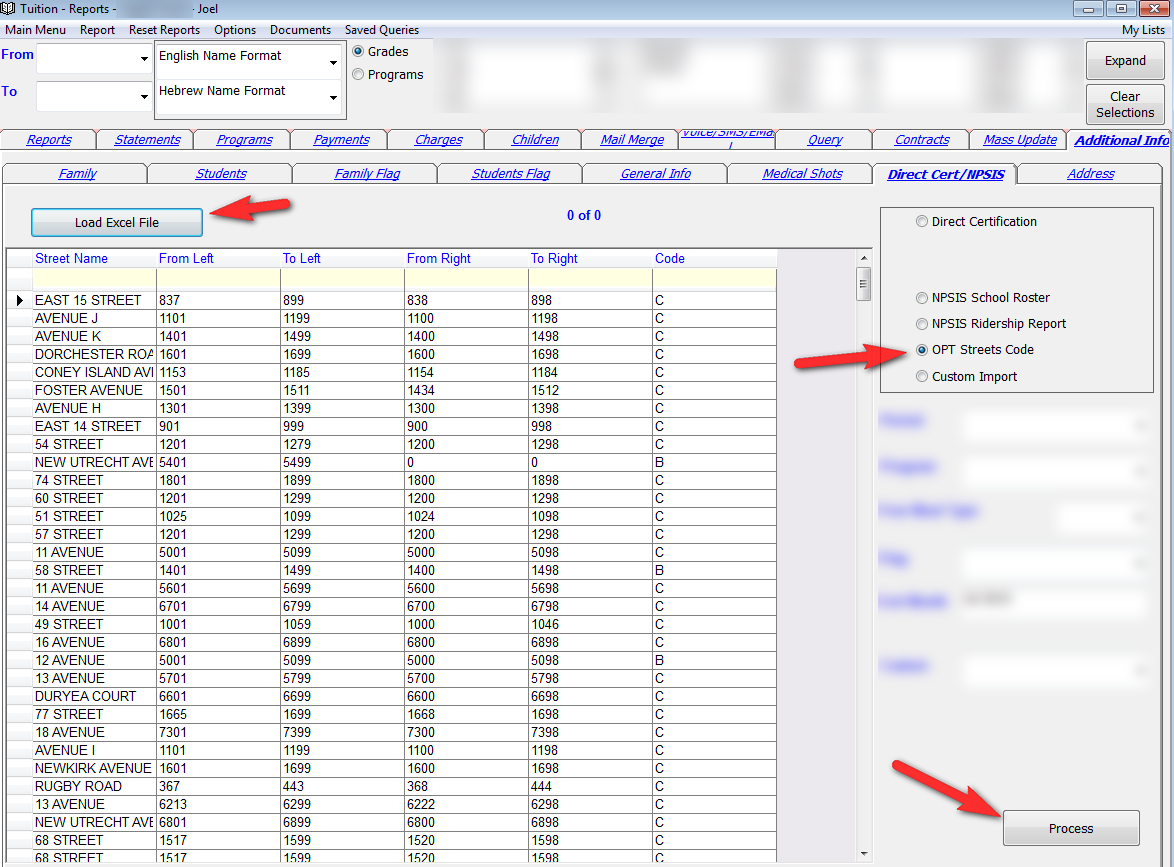Open the Address sub-tab

(x=1091, y=174)
